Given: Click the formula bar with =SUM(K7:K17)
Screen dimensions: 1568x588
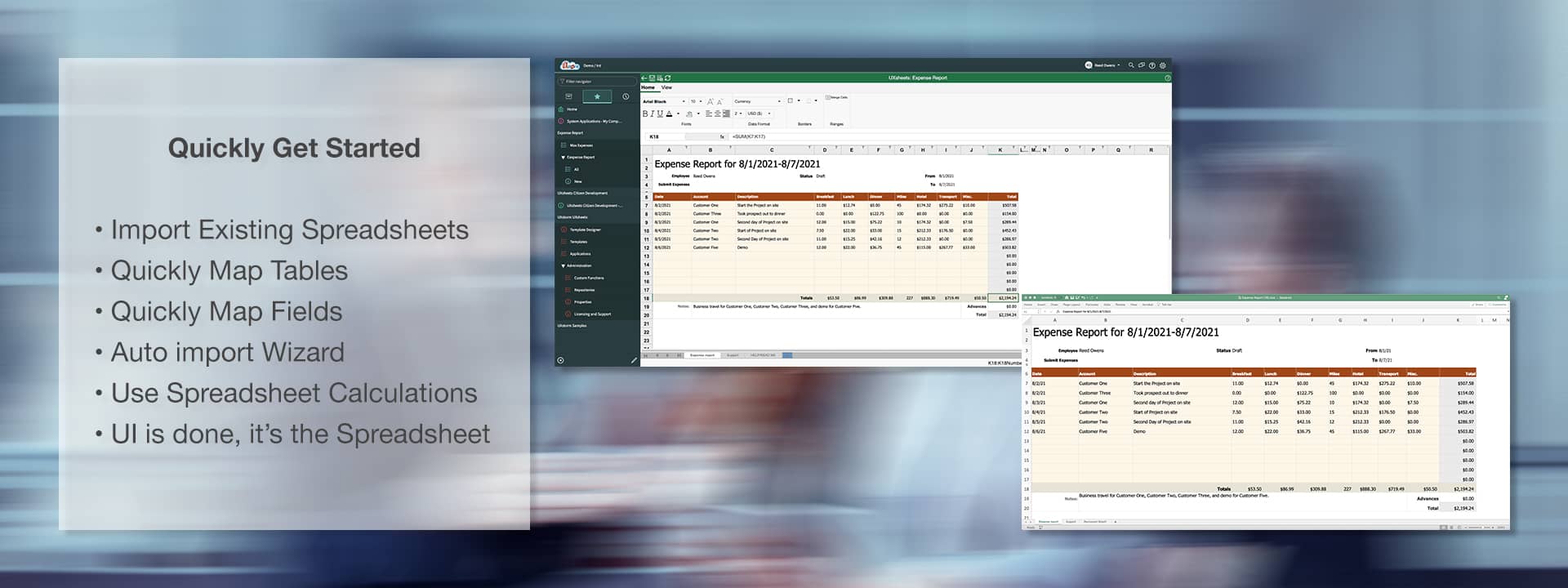Looking at the screenshot, I should click(x=947, y=136).
